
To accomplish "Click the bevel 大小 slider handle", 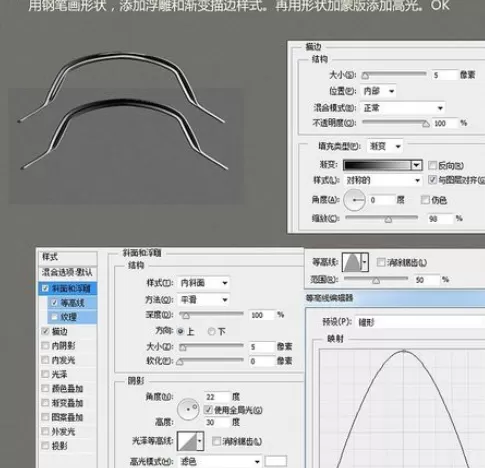I will point(182,348).
